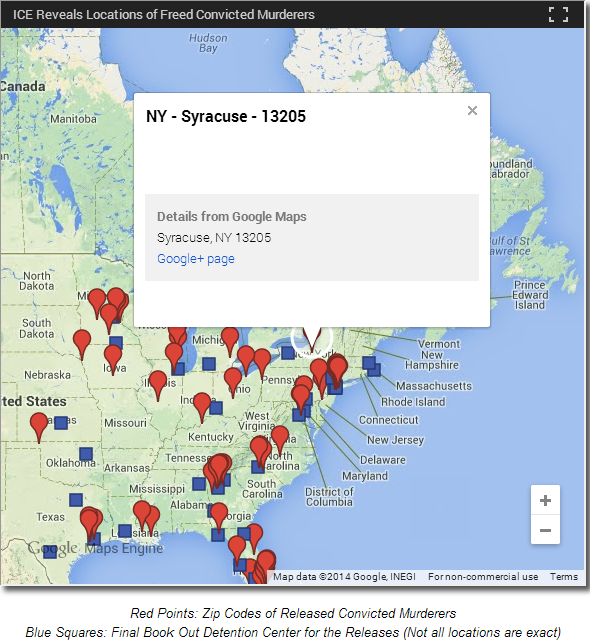Select the blue square right of Indiana pin
590x641 pixels.
click(216, 408)
